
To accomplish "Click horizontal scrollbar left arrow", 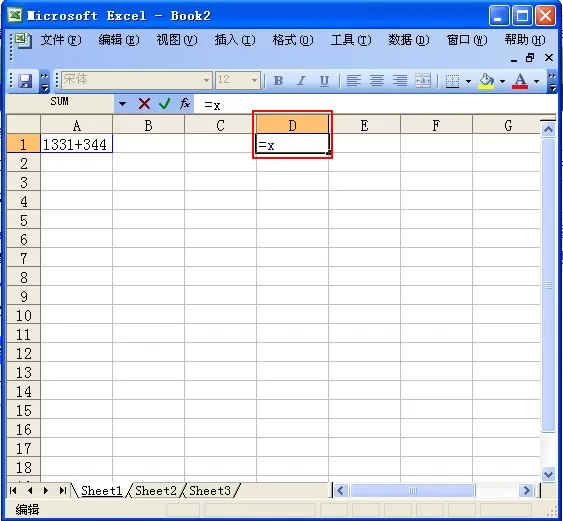I will (x=341, y=490).
